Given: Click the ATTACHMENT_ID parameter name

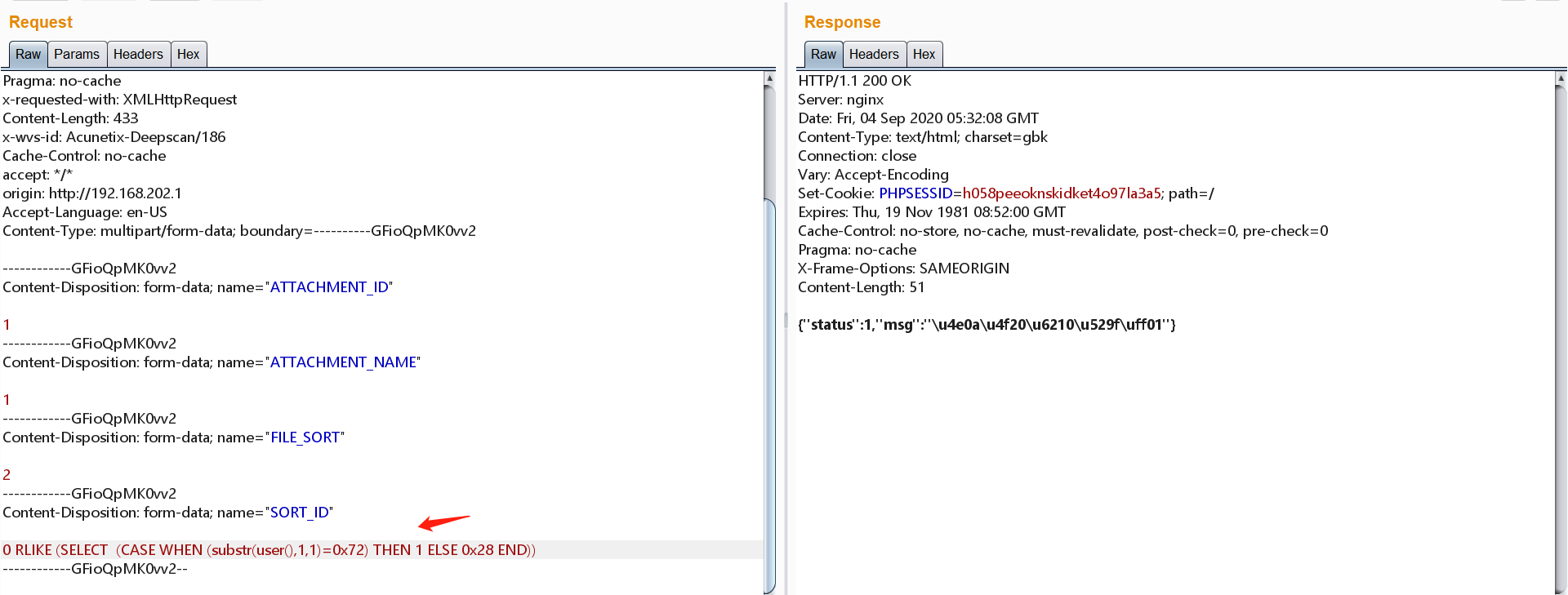Looking at the screenshot, I should [x=329, y=287].
